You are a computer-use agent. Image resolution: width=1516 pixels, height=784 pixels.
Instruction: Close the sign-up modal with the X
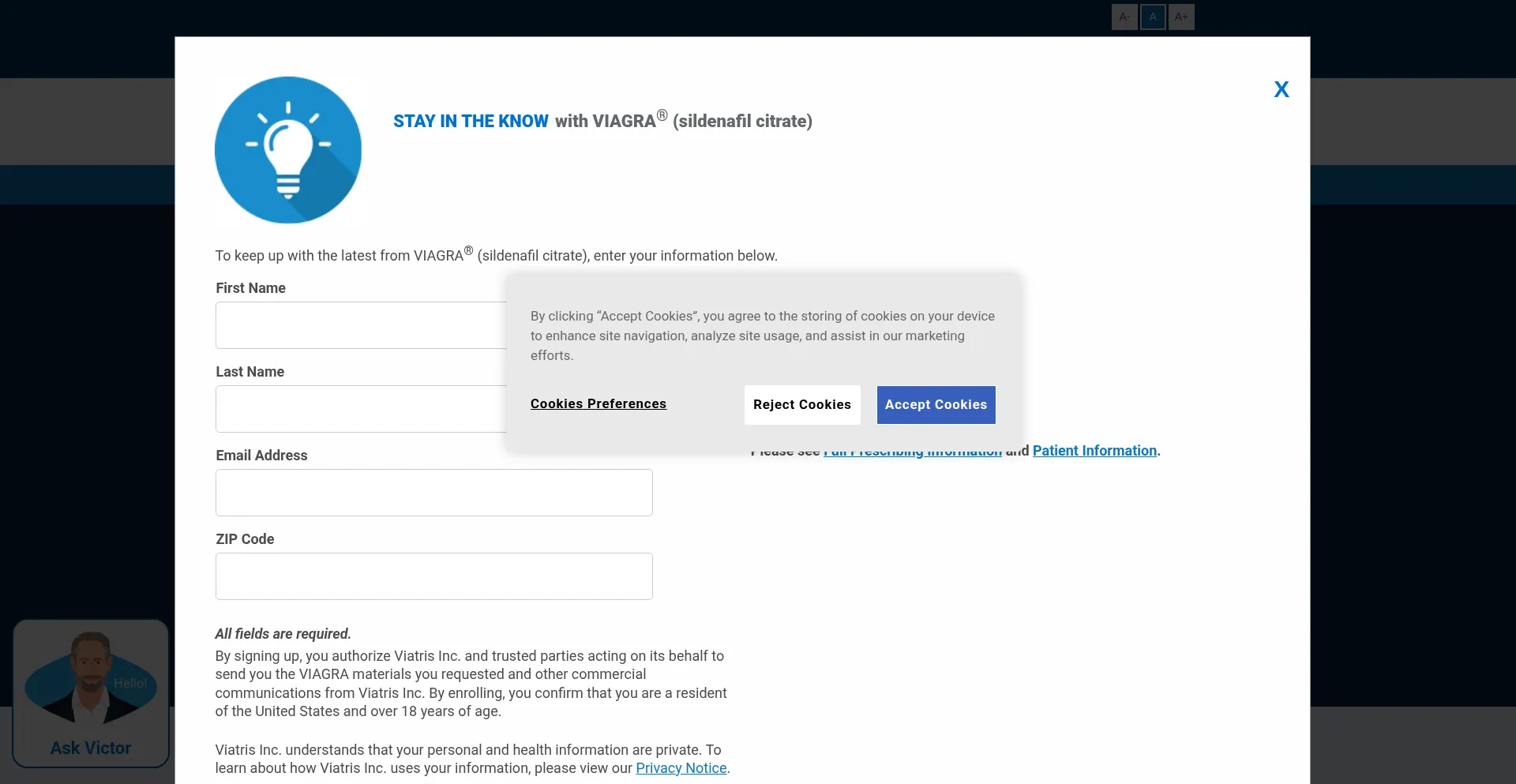point(1281,89)
